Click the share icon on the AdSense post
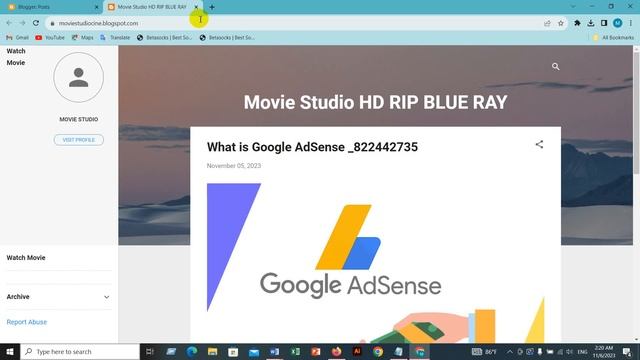The image size is (640, 360). [x=539, y=144]
